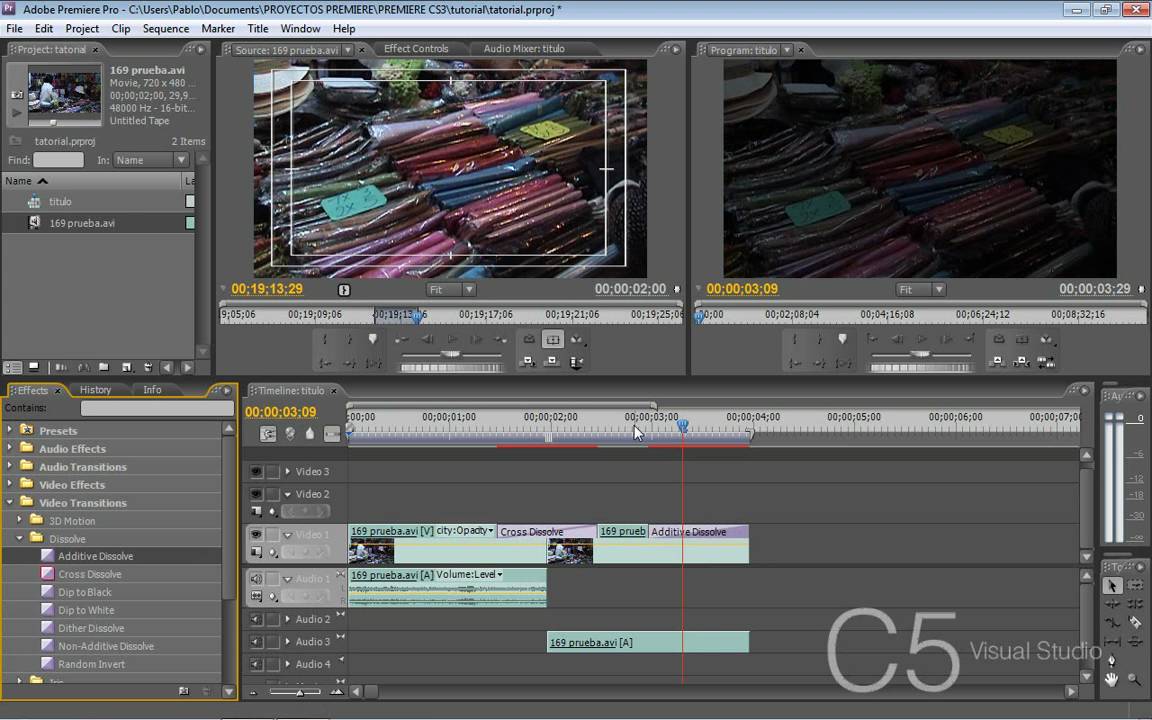Select the Slide tool
Screen dimensions: 1152x720
1135,642
